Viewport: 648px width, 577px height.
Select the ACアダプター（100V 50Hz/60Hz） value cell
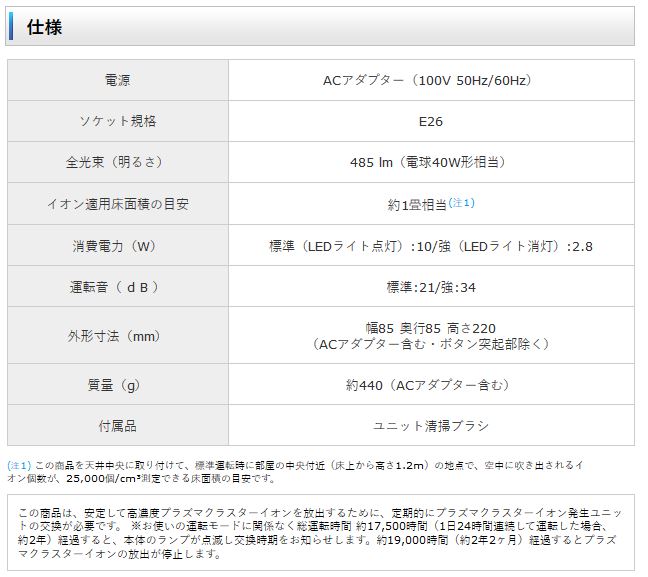coord(431,80)
